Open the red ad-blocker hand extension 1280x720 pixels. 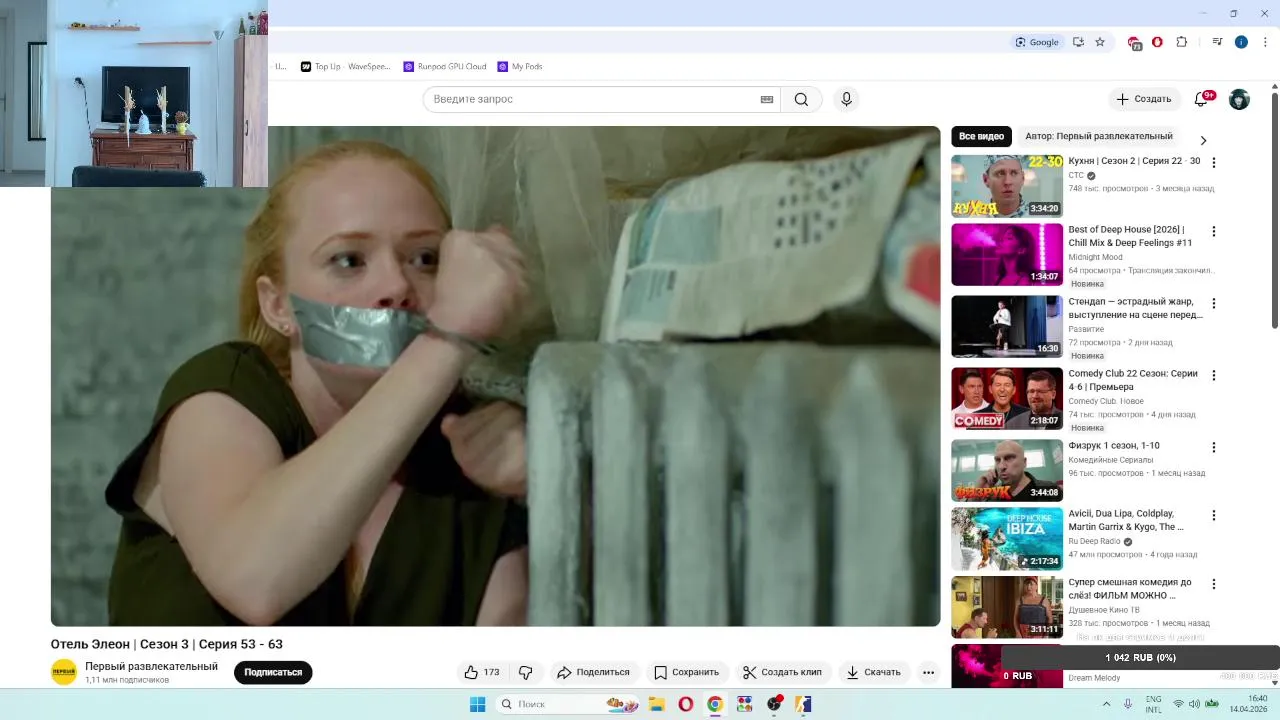(x=1157, y=42)
